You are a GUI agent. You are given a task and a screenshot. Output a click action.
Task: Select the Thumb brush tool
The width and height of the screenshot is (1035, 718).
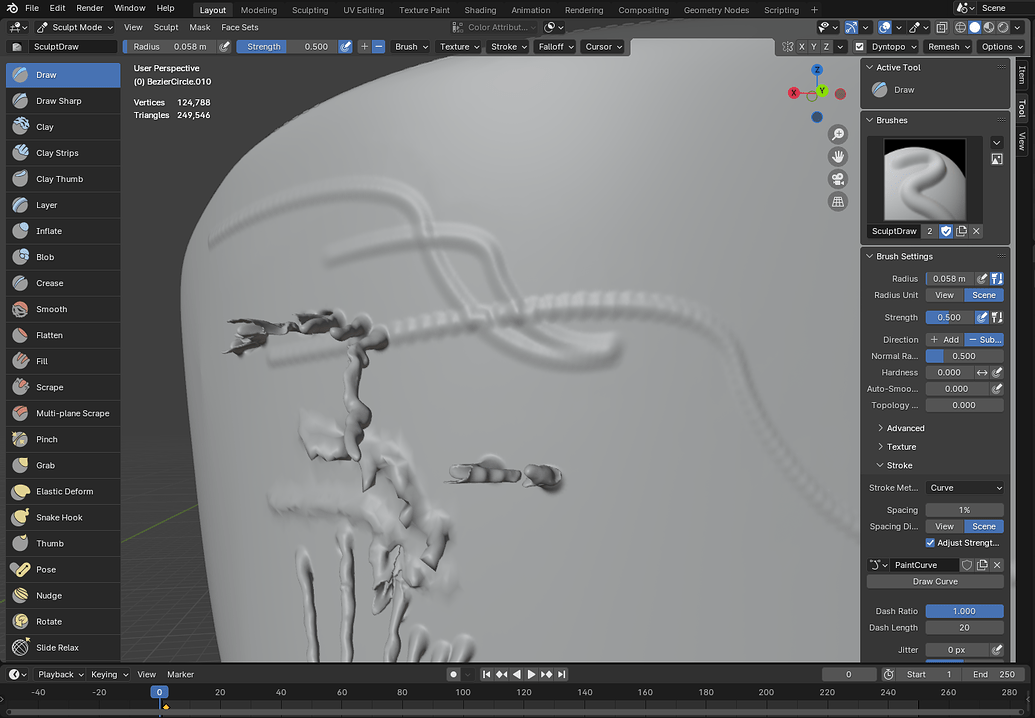pyautogui.click(x=63, y=544)
